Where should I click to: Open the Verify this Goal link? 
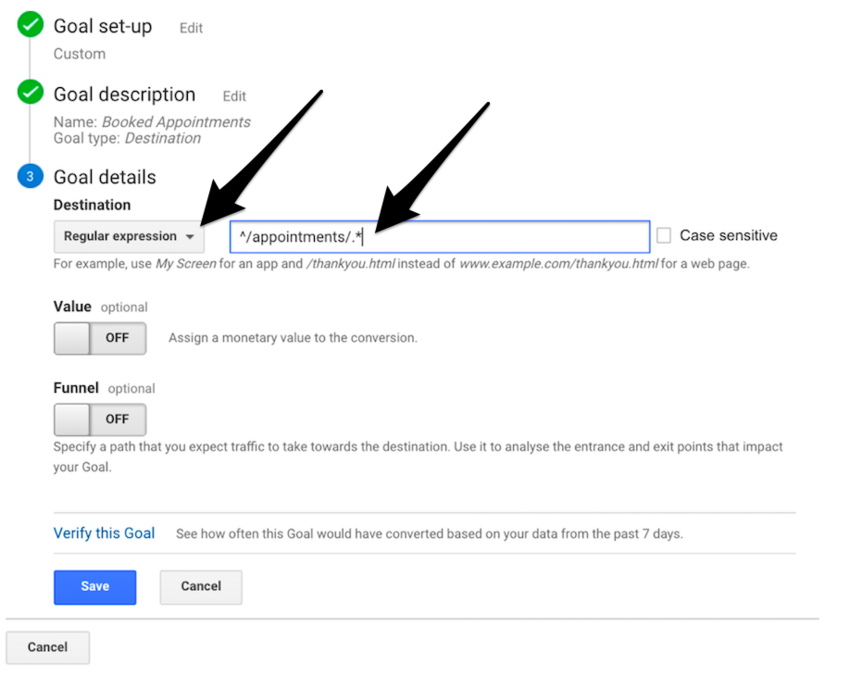coord(104,533)
